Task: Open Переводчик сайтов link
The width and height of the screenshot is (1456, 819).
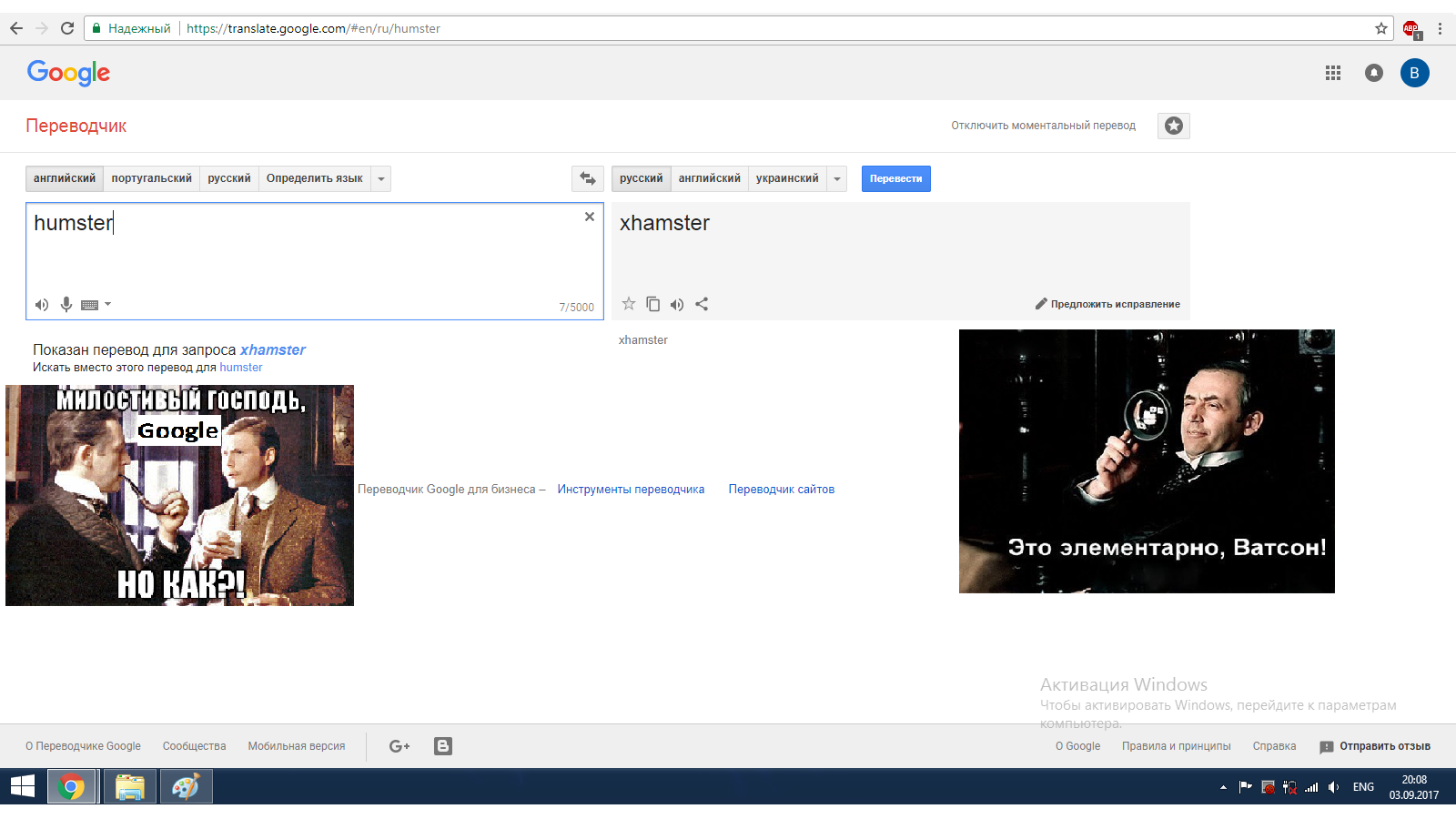Action: coord(782,490)
